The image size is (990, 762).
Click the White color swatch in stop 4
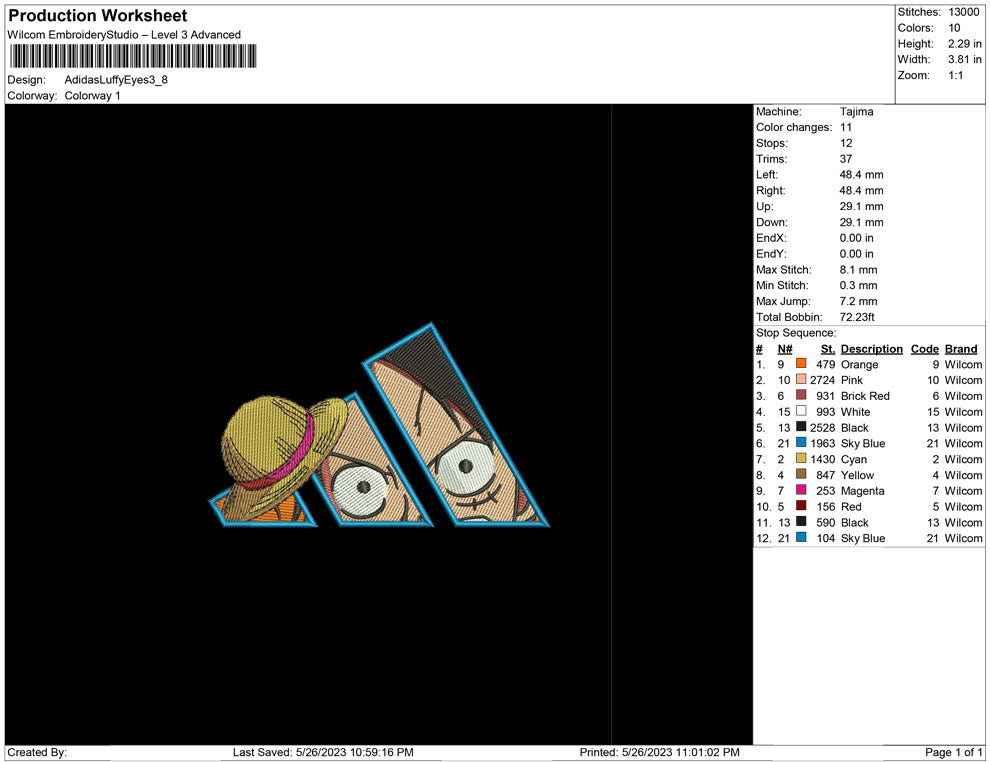801,411
